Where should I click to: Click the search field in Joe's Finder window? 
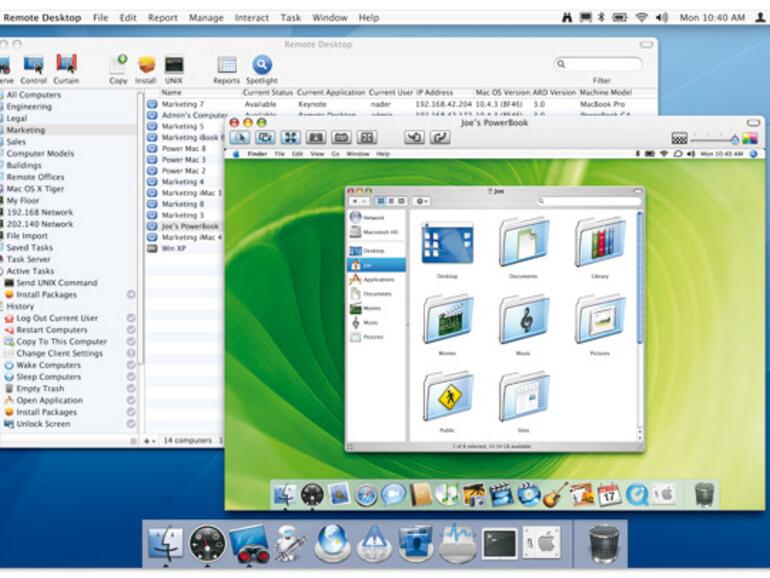pos(589,201)
